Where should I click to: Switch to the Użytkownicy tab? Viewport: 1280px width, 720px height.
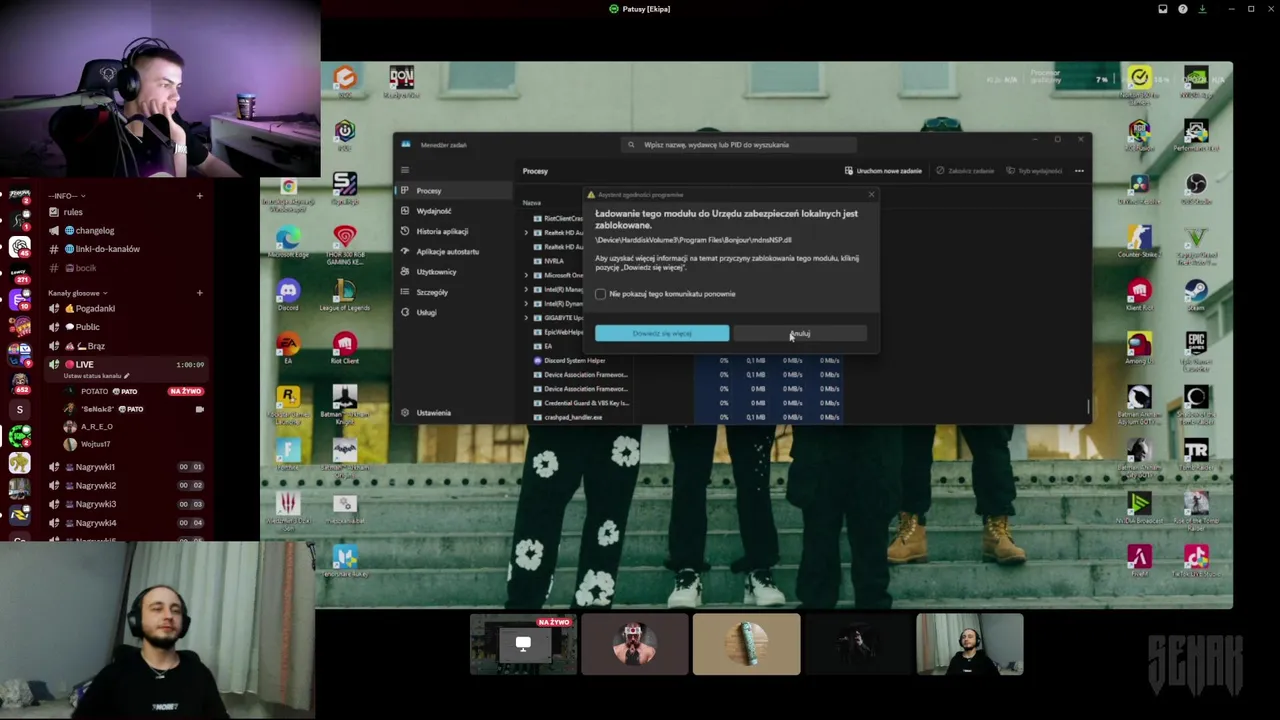click(x=453, y=272)
